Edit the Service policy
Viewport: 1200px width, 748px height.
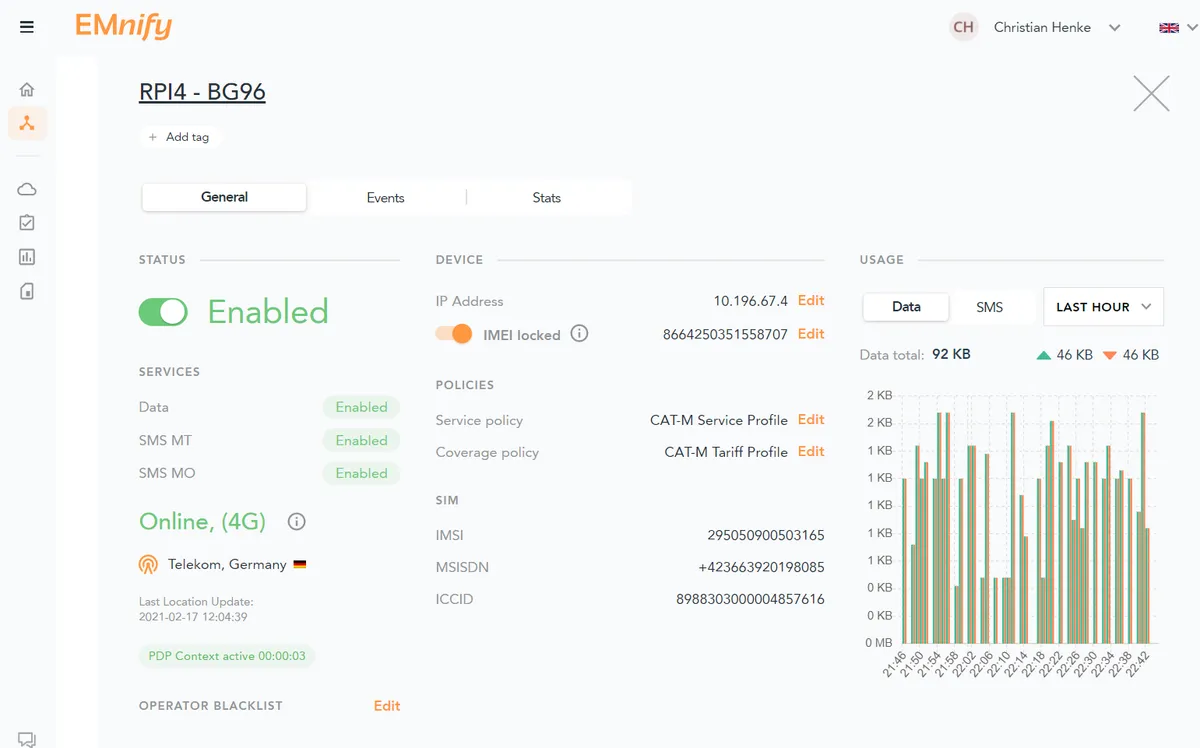(811, 420)
